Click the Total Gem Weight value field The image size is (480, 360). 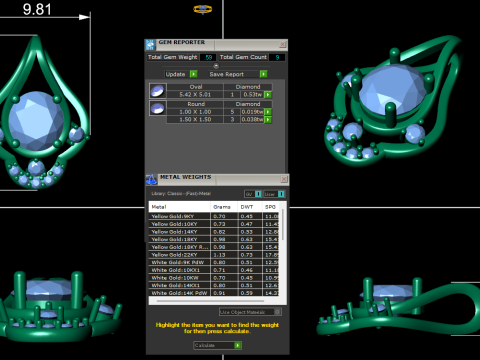208,57
